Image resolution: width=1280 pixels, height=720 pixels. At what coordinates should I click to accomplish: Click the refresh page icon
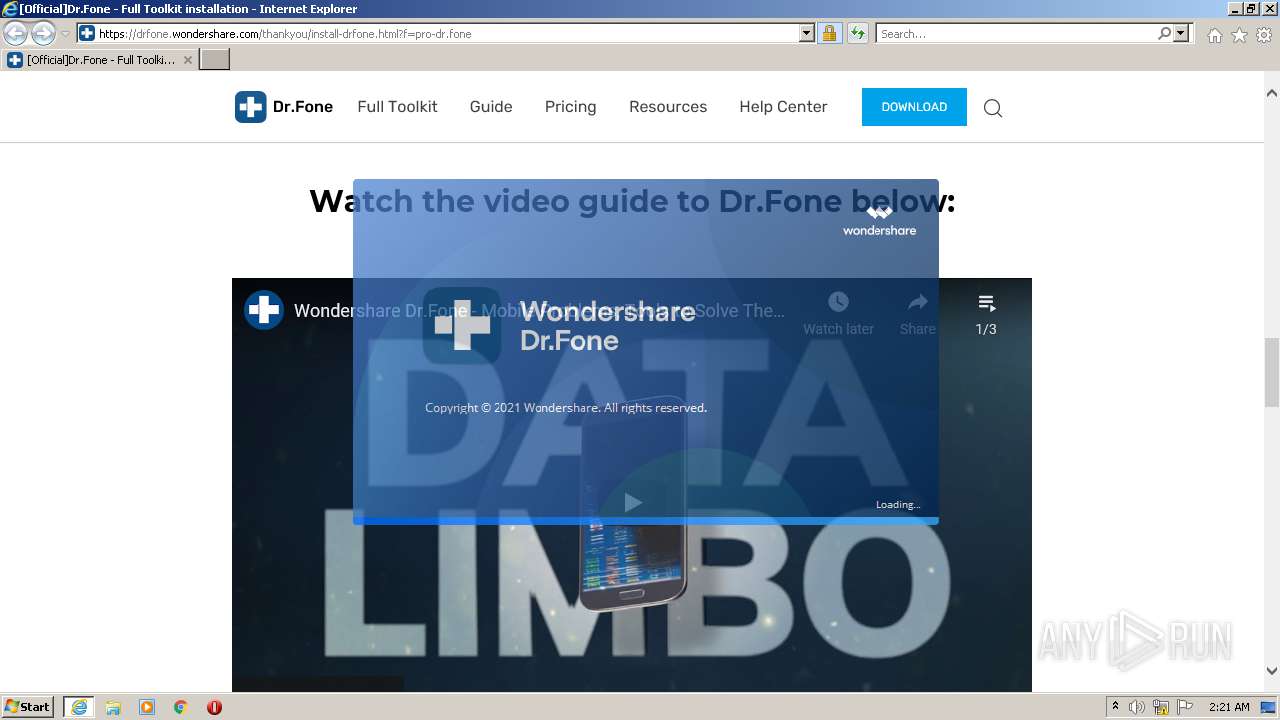(857, 33)
